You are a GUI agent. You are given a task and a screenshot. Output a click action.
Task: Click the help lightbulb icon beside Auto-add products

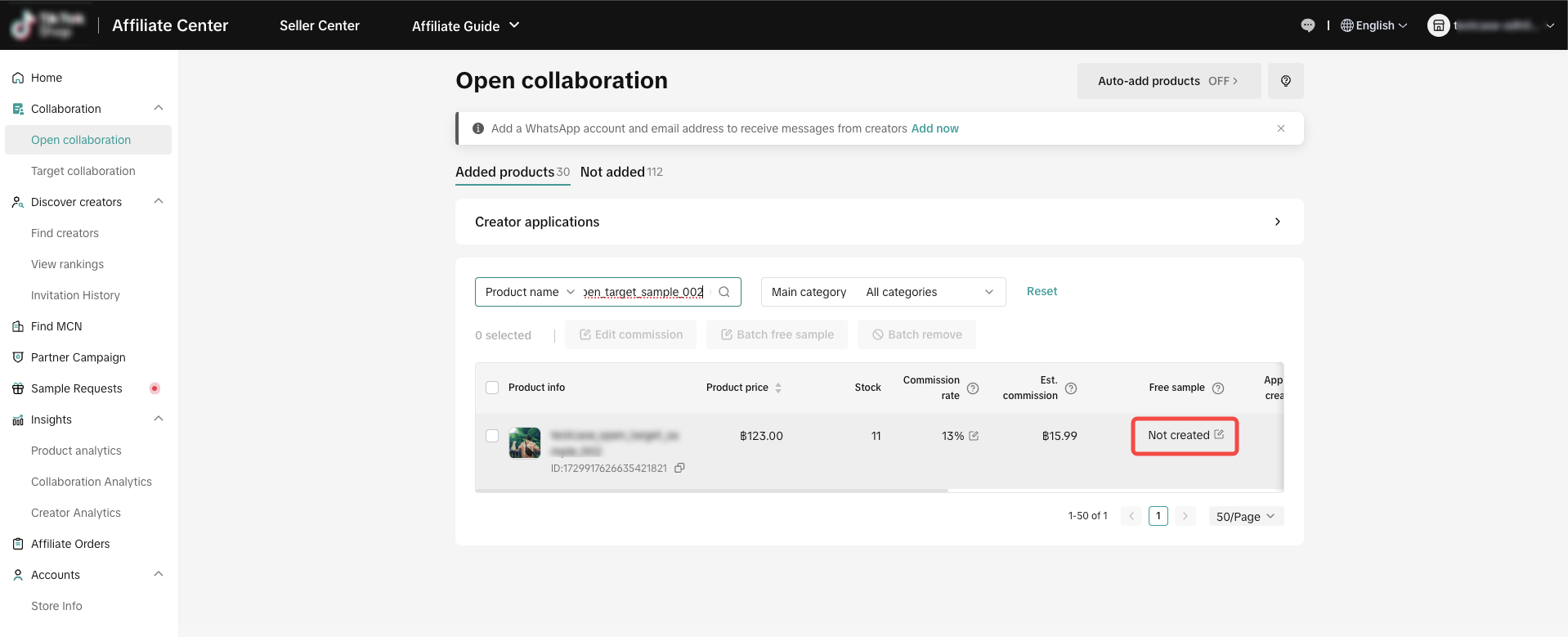pyautogui.click(x=1285, y=81)
